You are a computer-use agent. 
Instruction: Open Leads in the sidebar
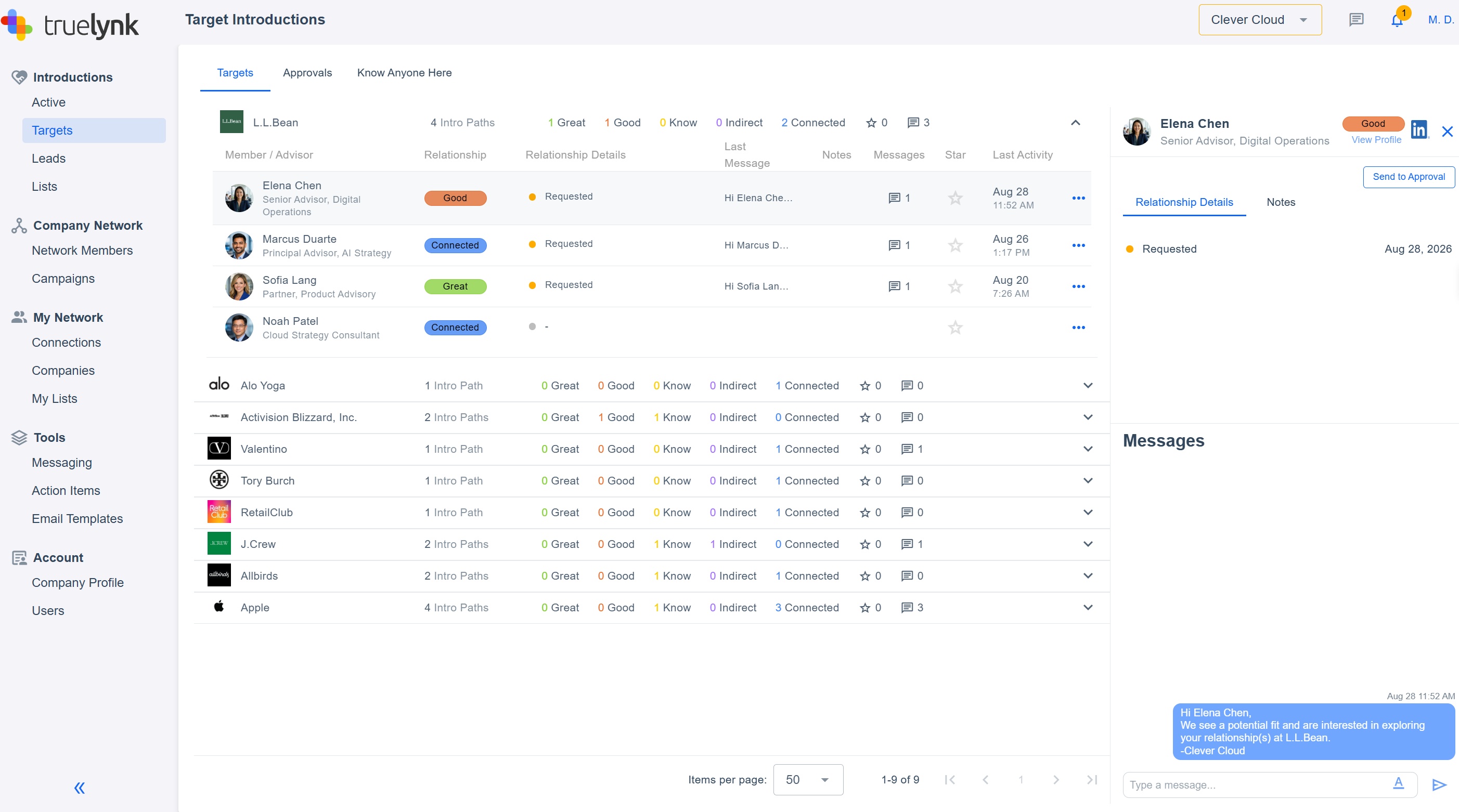tap(49, 159)
